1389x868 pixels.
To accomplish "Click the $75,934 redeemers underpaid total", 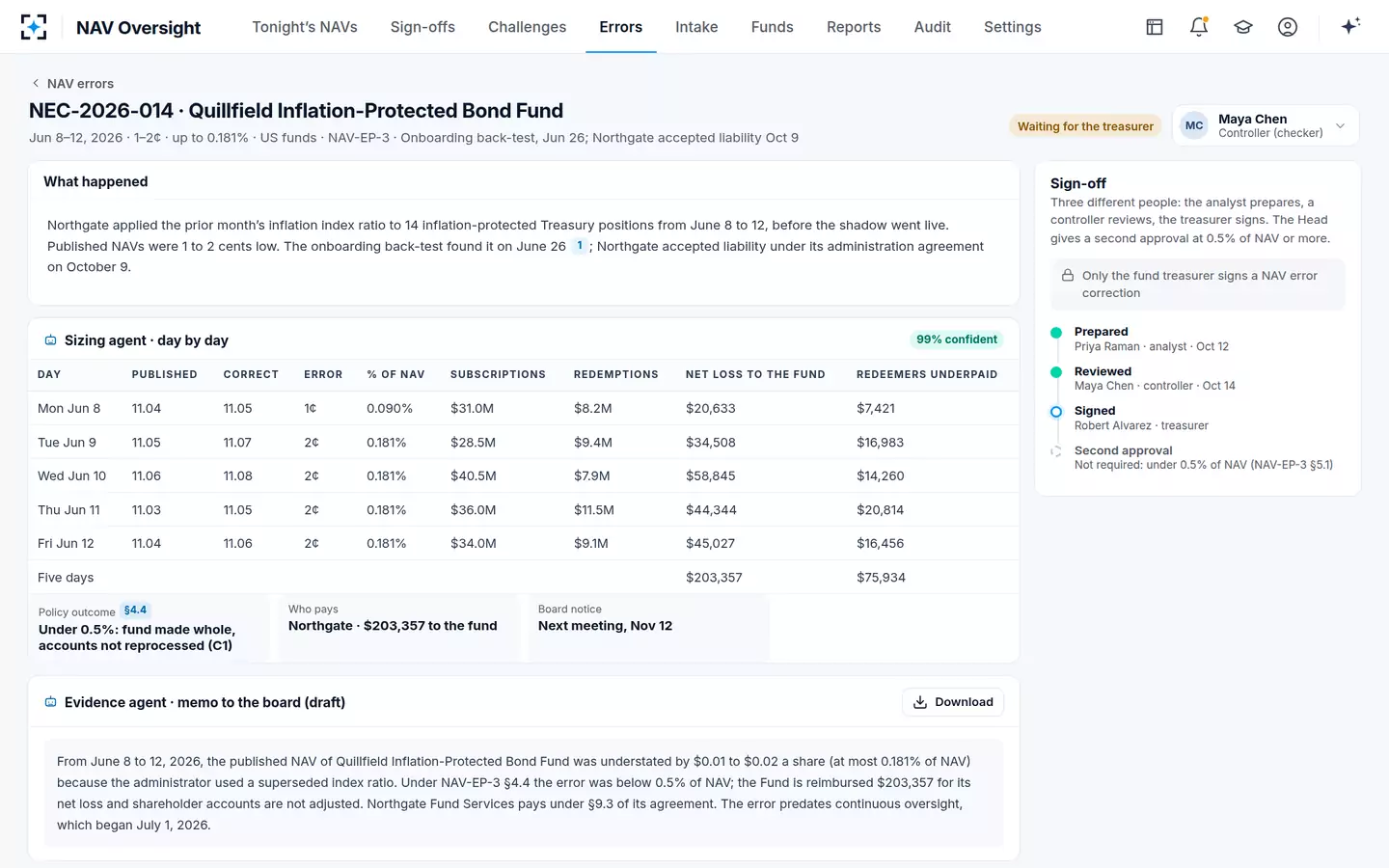I will point(881,577).
